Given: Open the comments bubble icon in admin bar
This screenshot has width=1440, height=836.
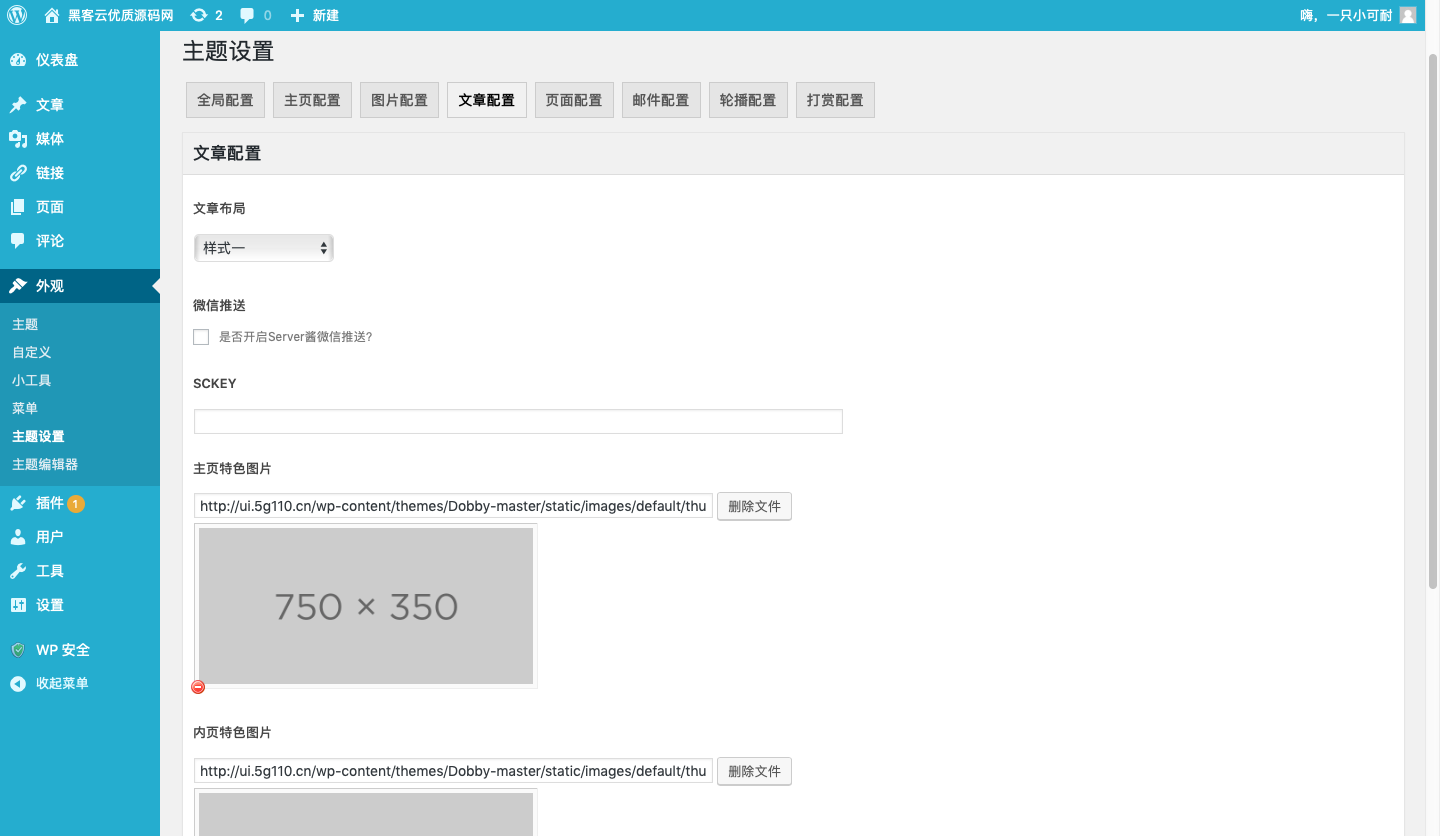Looking at the screenshot, I should coord(247,15).
